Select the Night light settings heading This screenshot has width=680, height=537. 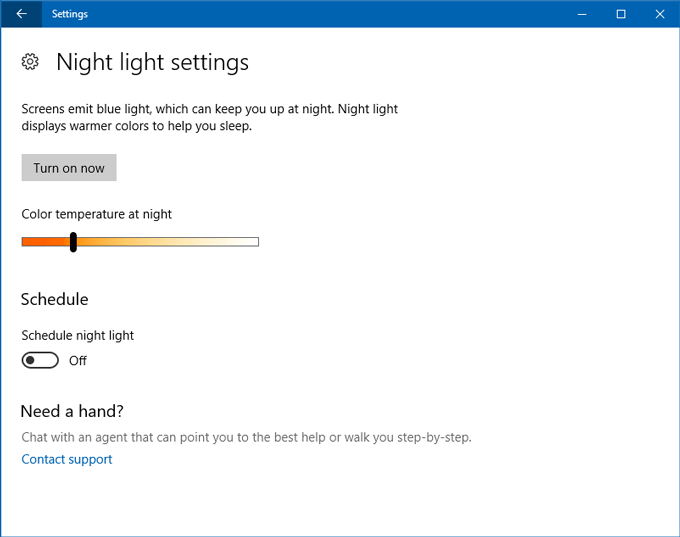[153, 62]
